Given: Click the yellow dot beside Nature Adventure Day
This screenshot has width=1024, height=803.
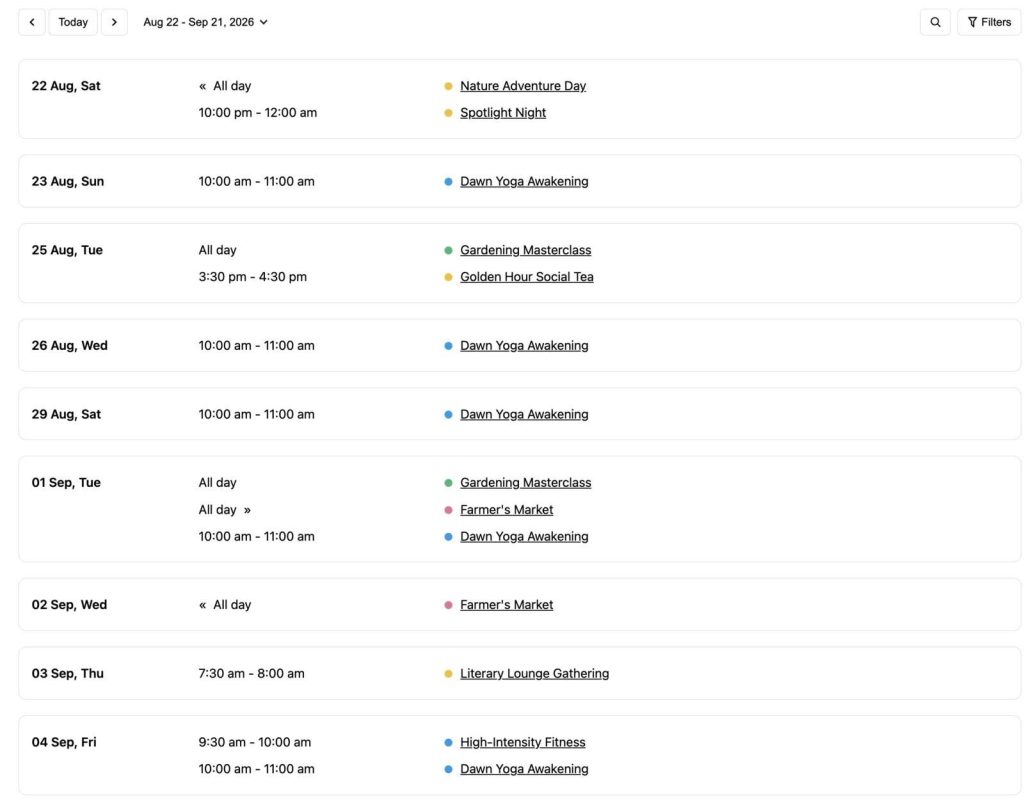Looking at the screenshot, I should click(x=448, y=86).
